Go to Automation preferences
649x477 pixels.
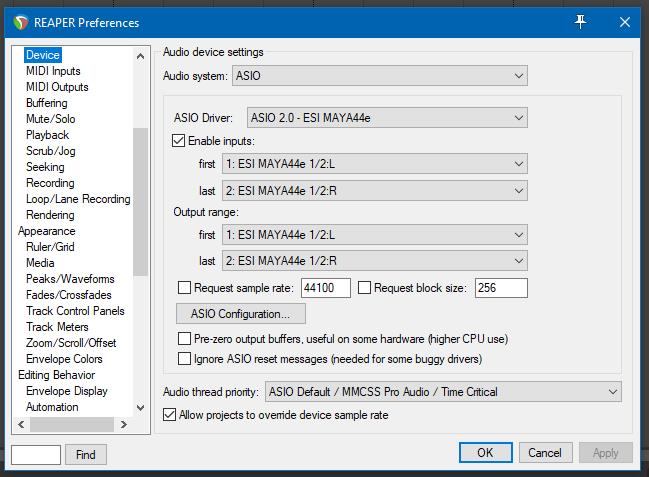[52, 407]
